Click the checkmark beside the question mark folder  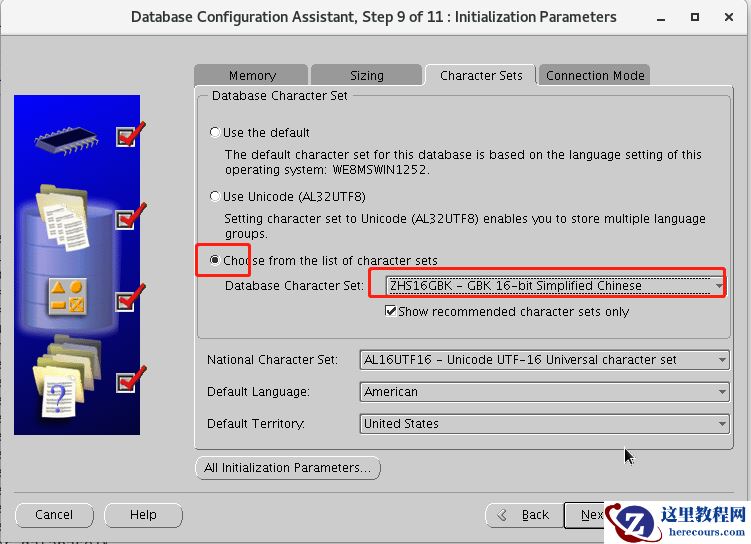pos(130,380)
